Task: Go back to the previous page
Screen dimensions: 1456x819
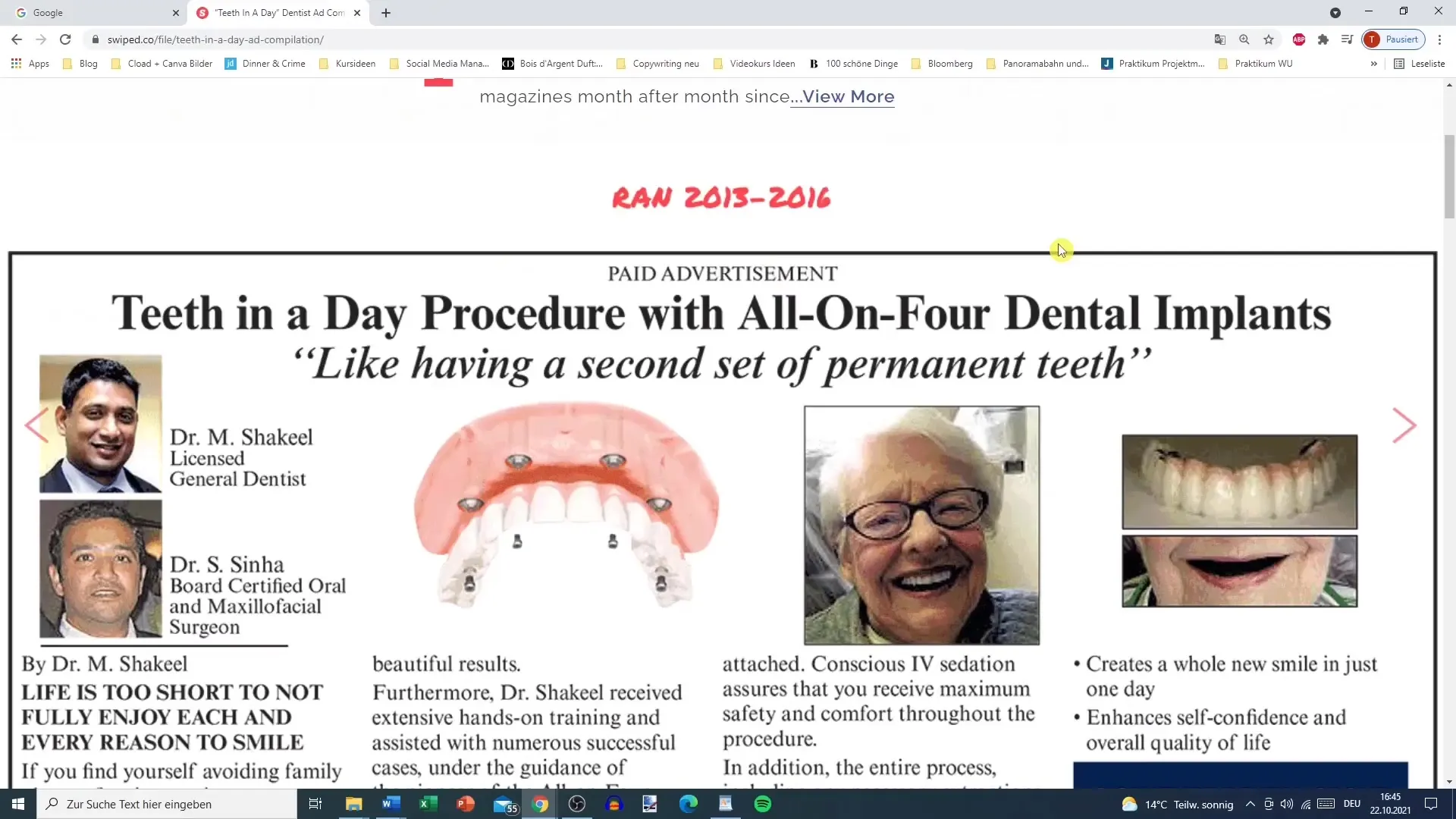Action: pyautogui.click(x=17, y=39)
